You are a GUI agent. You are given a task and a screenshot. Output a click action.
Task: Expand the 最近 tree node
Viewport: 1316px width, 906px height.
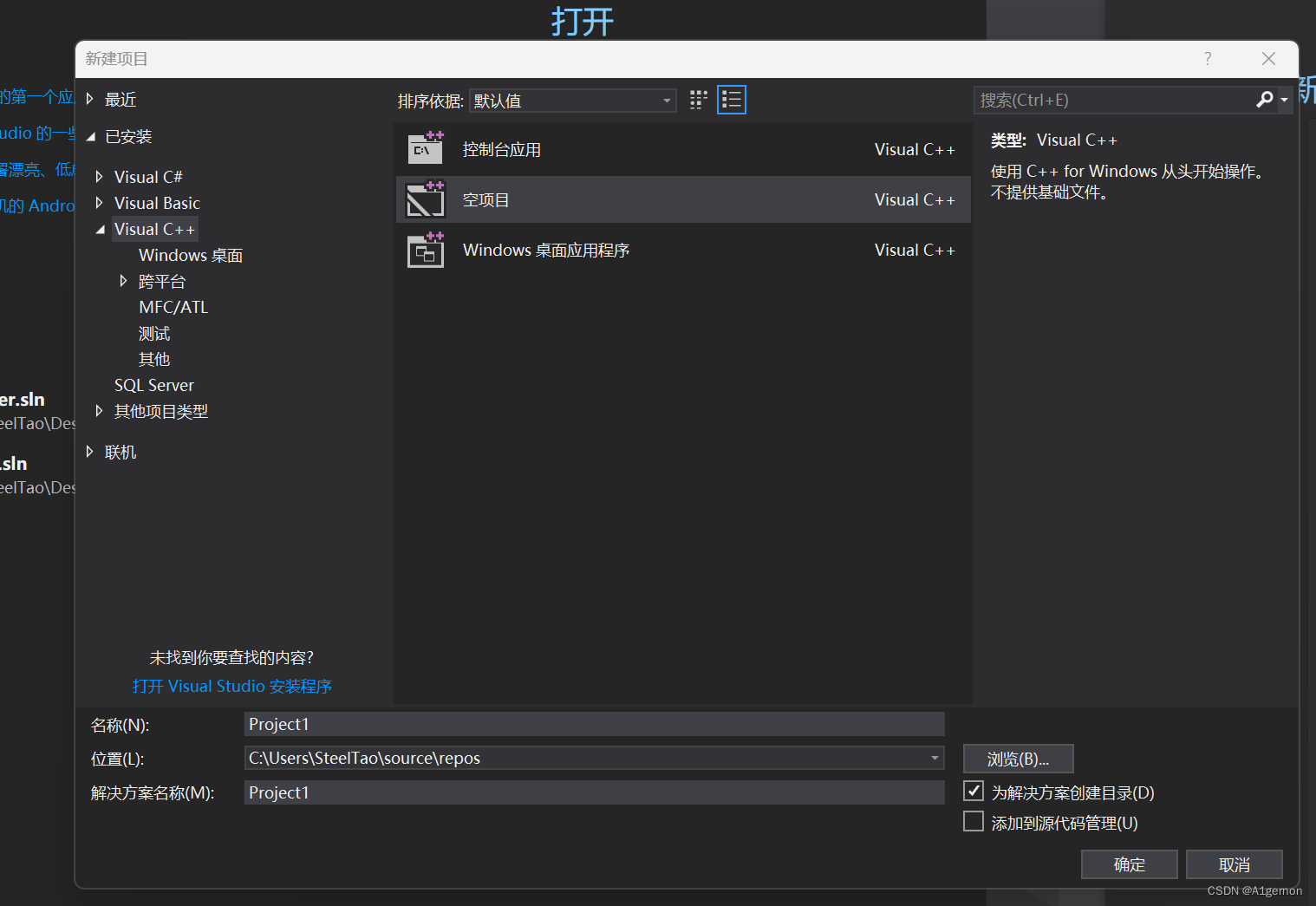89,99
